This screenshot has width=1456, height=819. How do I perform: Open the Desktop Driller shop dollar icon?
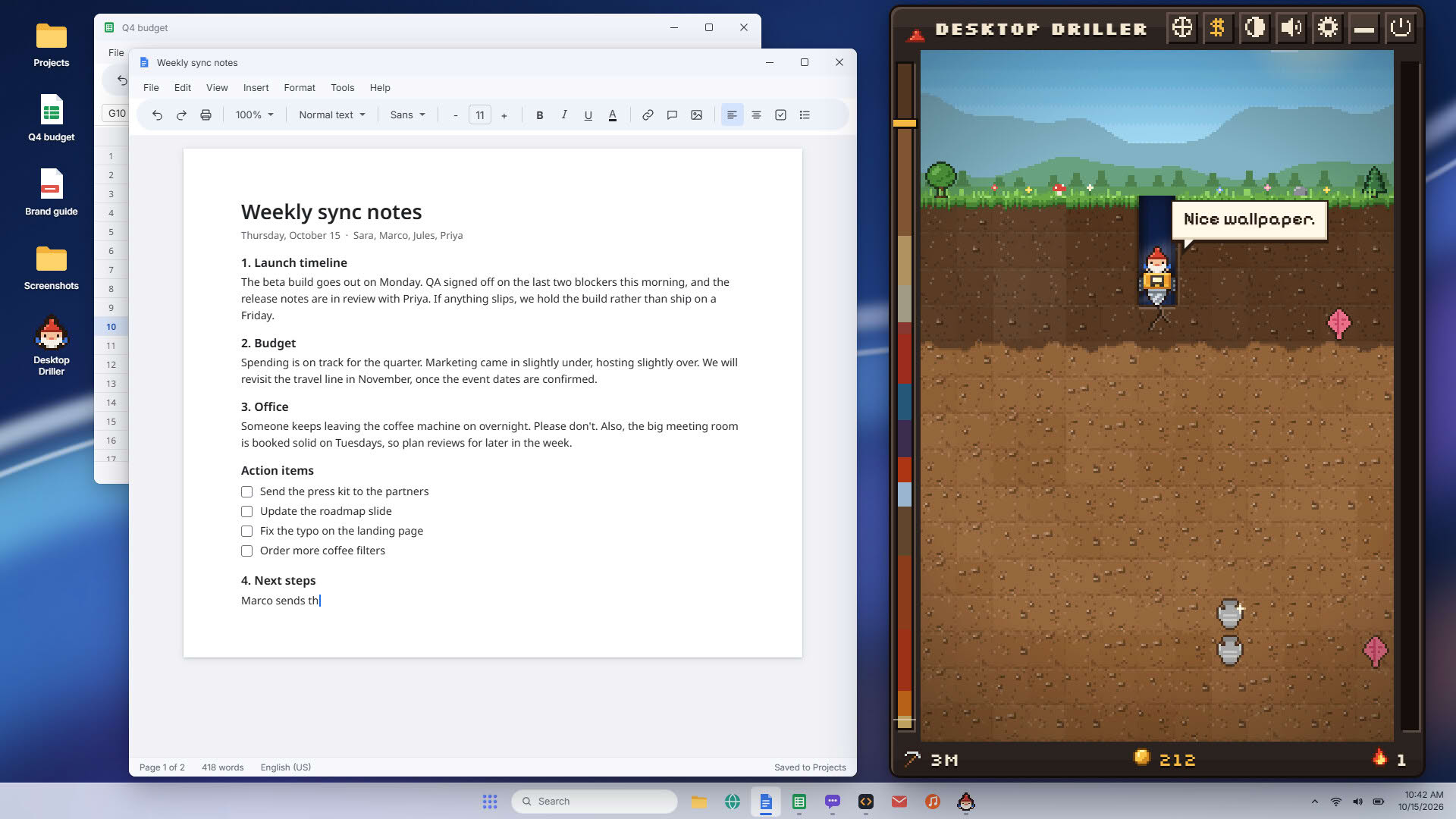pos(1218,28)
